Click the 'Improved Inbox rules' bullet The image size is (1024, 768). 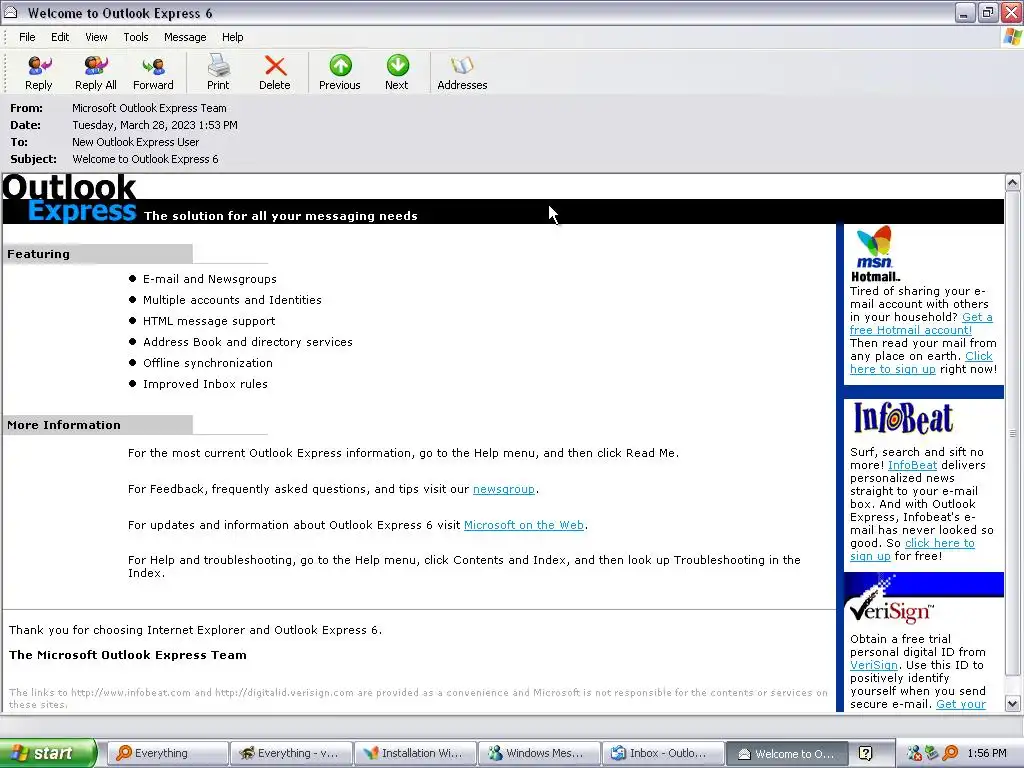205,384
